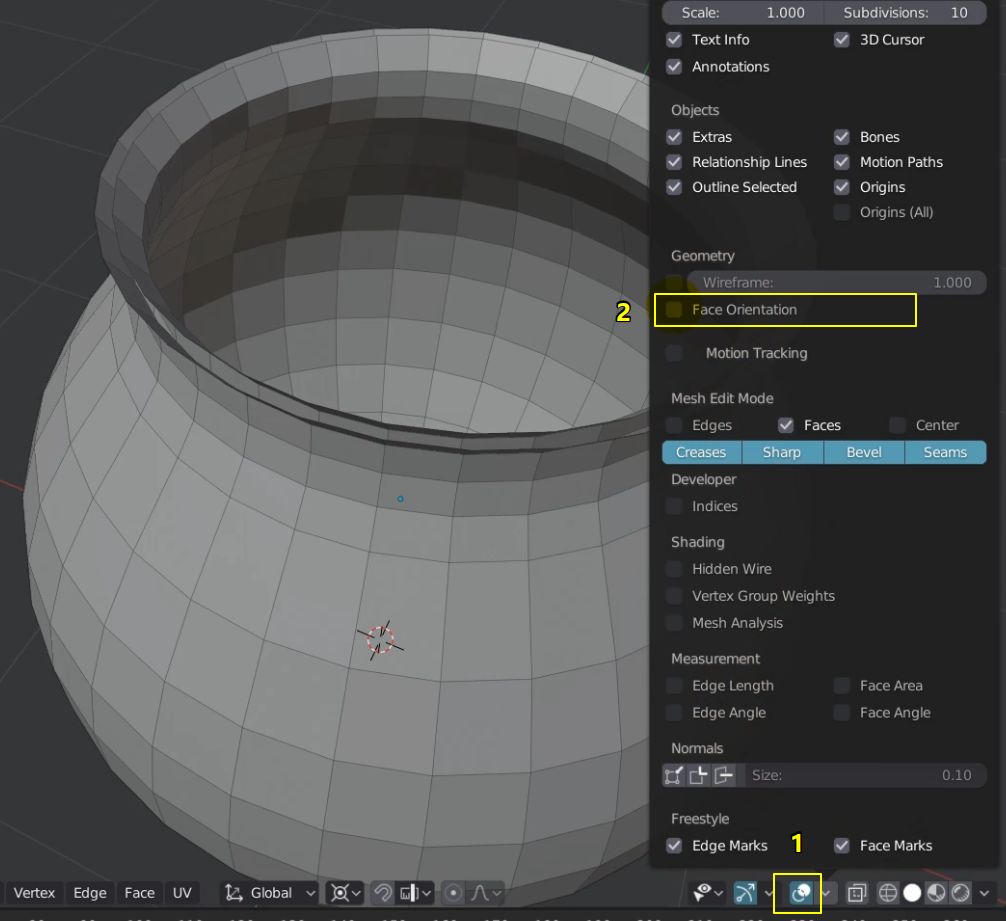This screenshot has height=921, width=1006.
Task: Switch to UV select mode
Action: pos(182,893)
